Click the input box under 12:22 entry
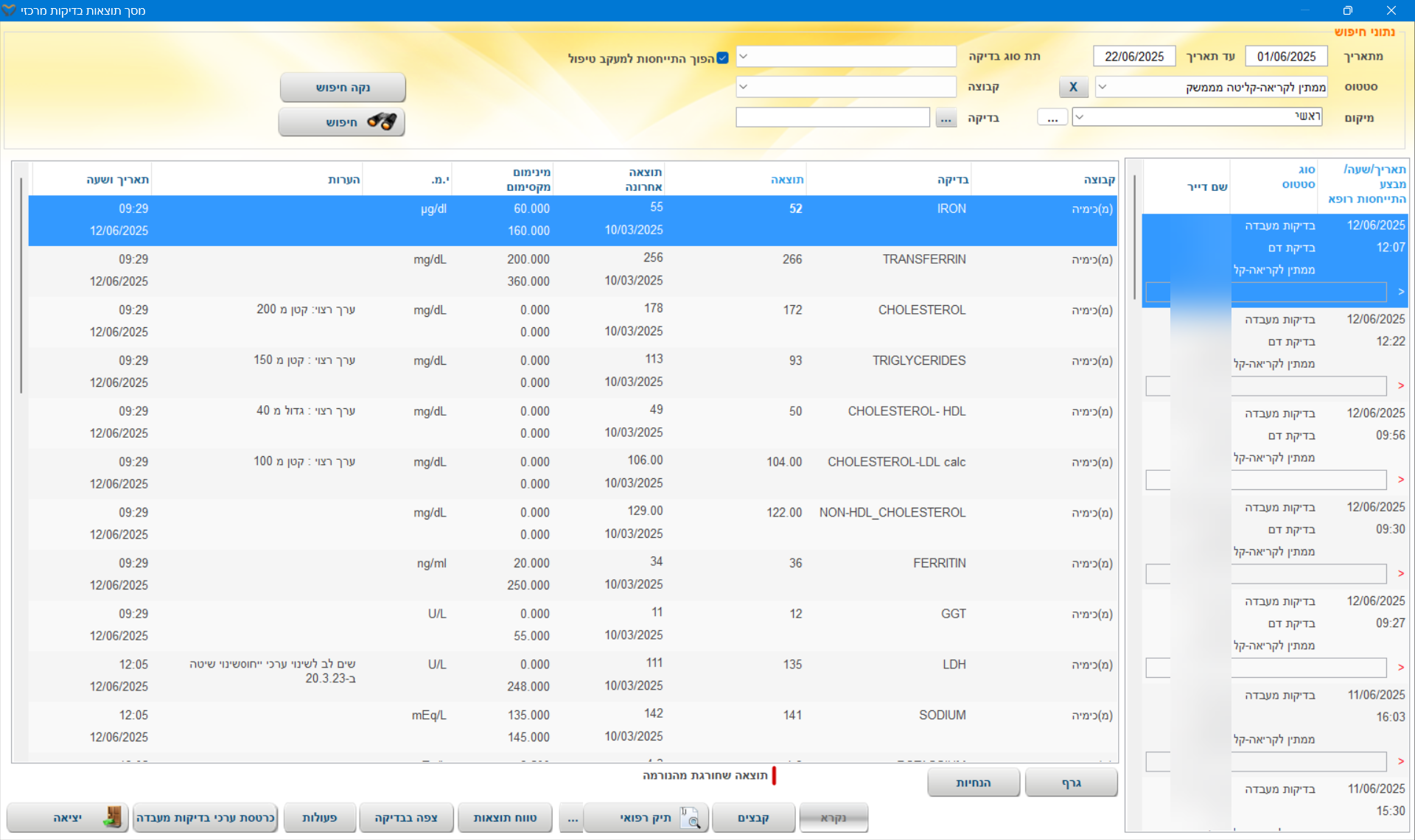 point(1266,386)
